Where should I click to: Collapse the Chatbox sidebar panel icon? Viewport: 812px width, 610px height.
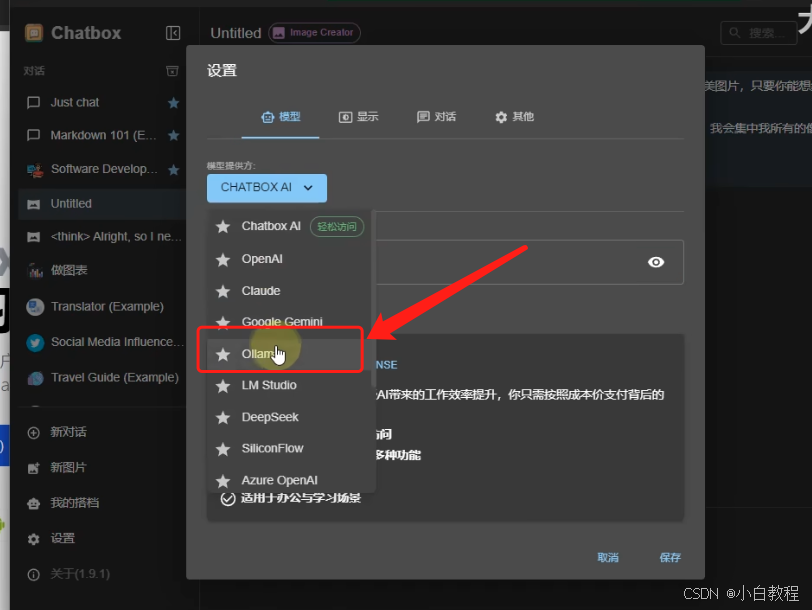click(x=172, y=33)
